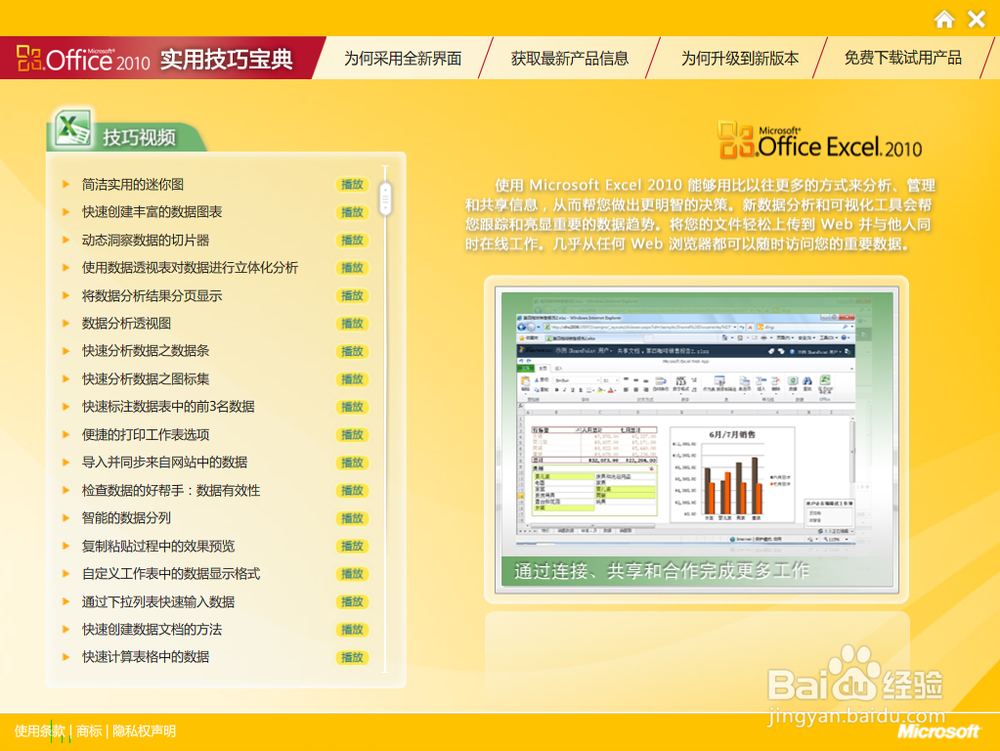Click the Microsoft logo in footer
Screen dimensions: 1000x751
coord(938,731)
